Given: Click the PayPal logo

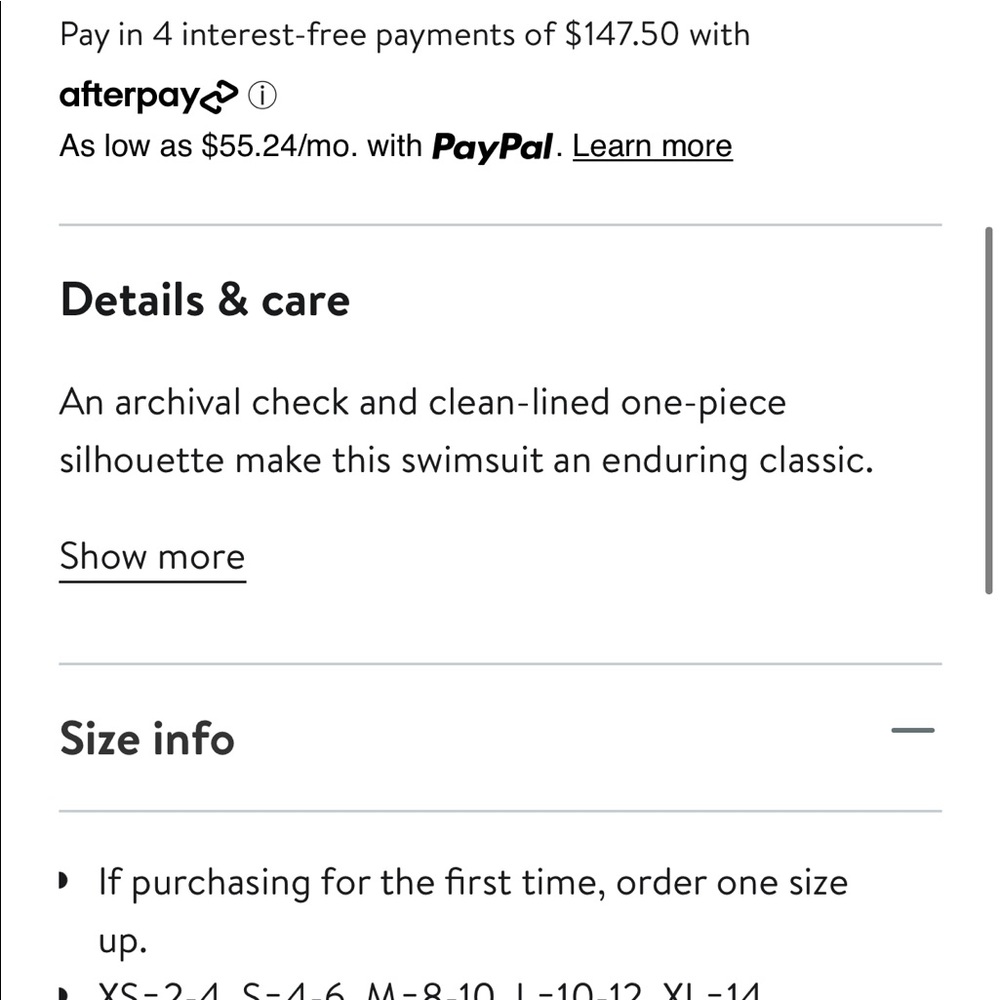Looking at the screenshot, I should (x=492, y=148).
